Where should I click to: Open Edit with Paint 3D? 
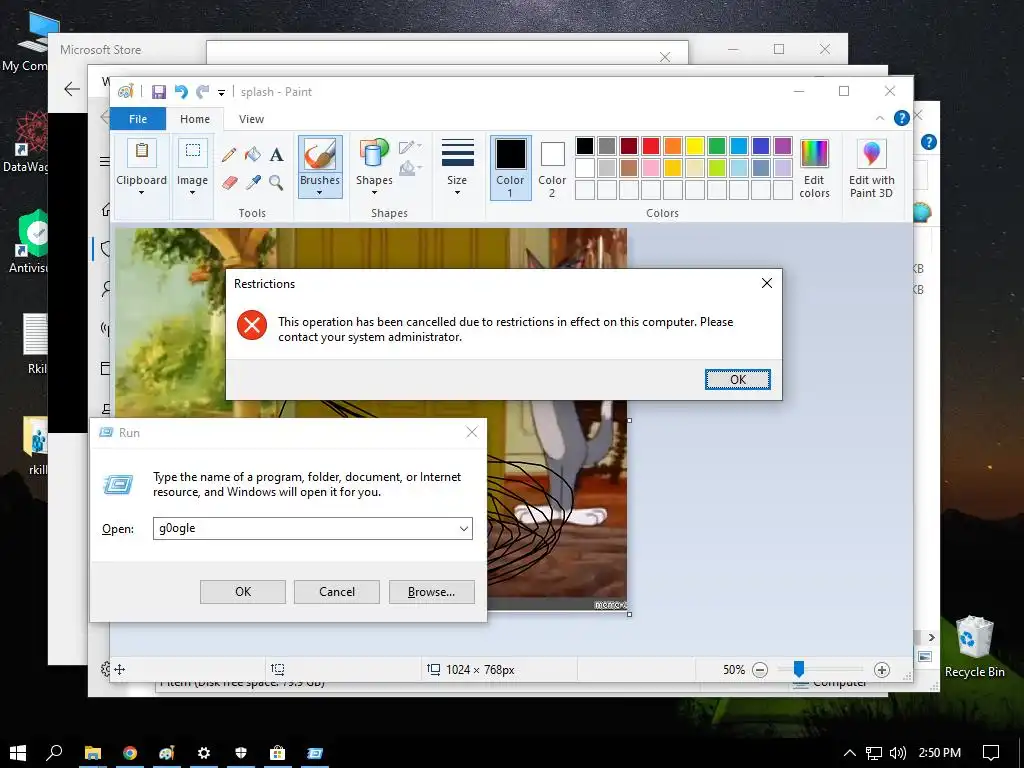(871, 168)
